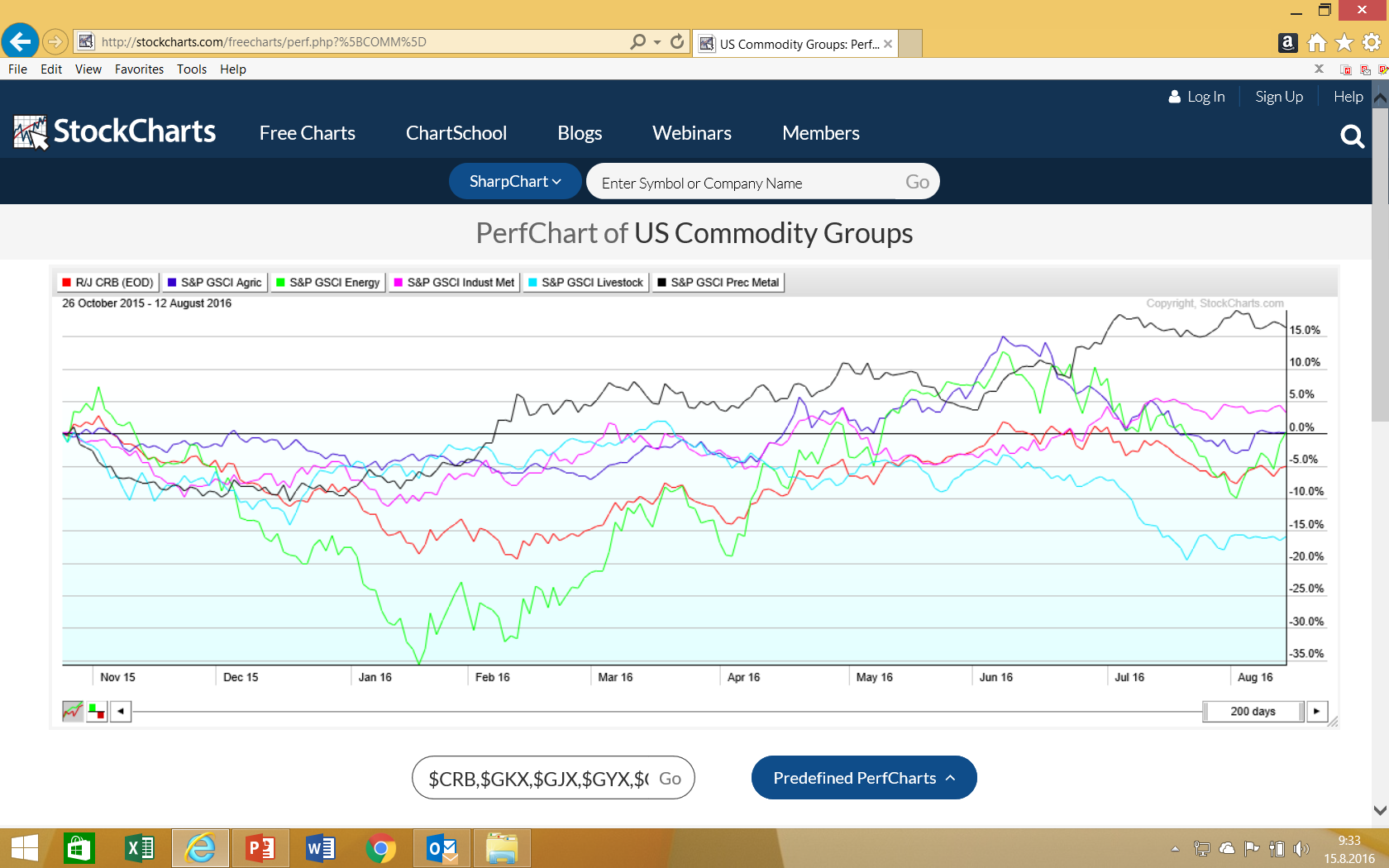
Task: Expand the SharpChart dropdown
Action: (x=515, y=181)
